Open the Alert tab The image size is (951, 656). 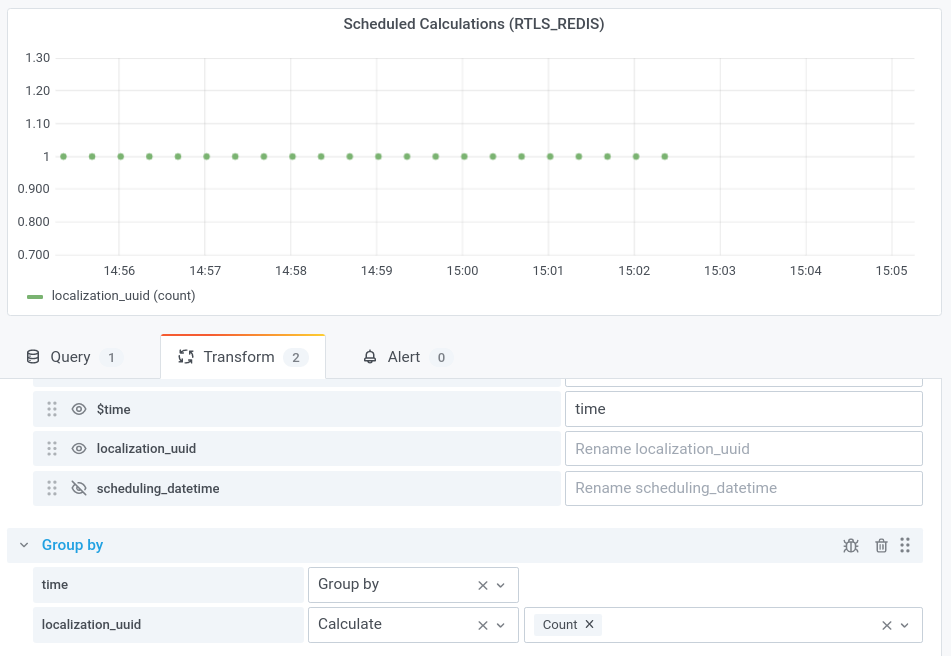[403, 356]
